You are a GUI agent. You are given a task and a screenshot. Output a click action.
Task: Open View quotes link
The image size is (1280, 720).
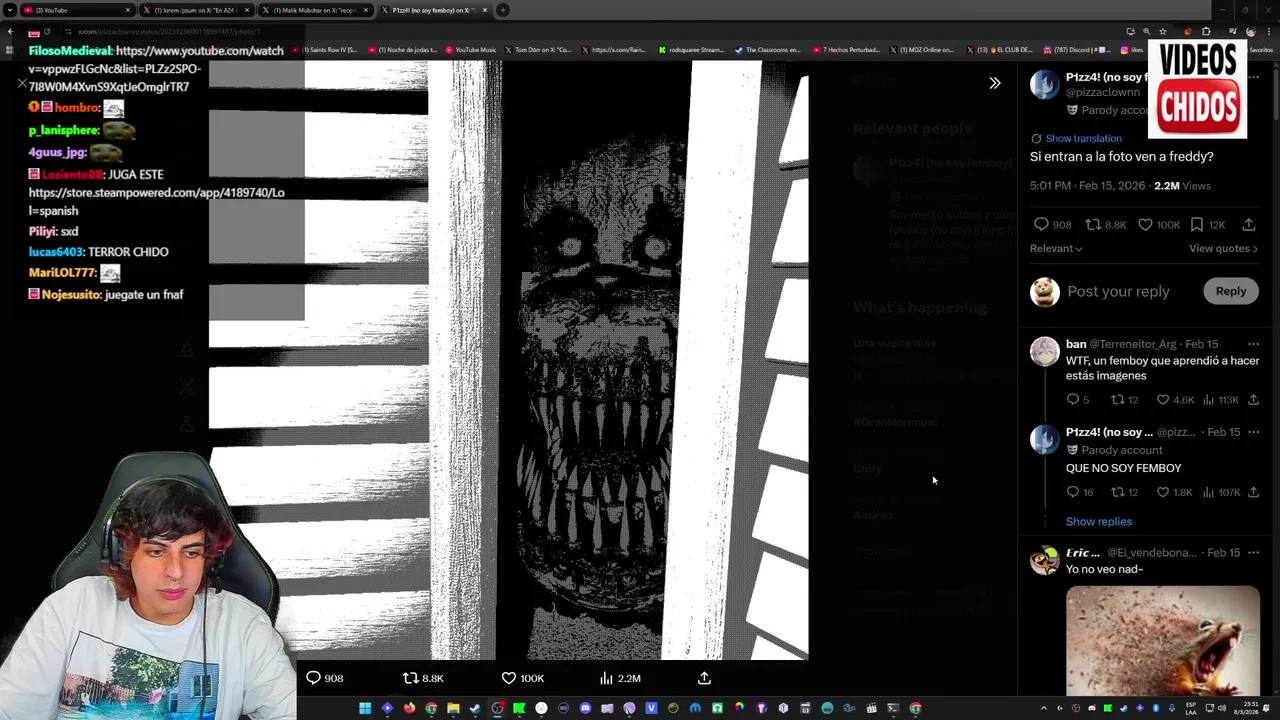pyautogui.click(x=1223, y=248)
